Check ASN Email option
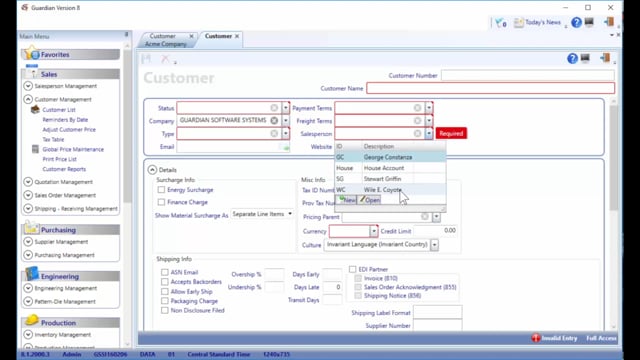Screen dimensions: 640x360 (x=164, y=272)
